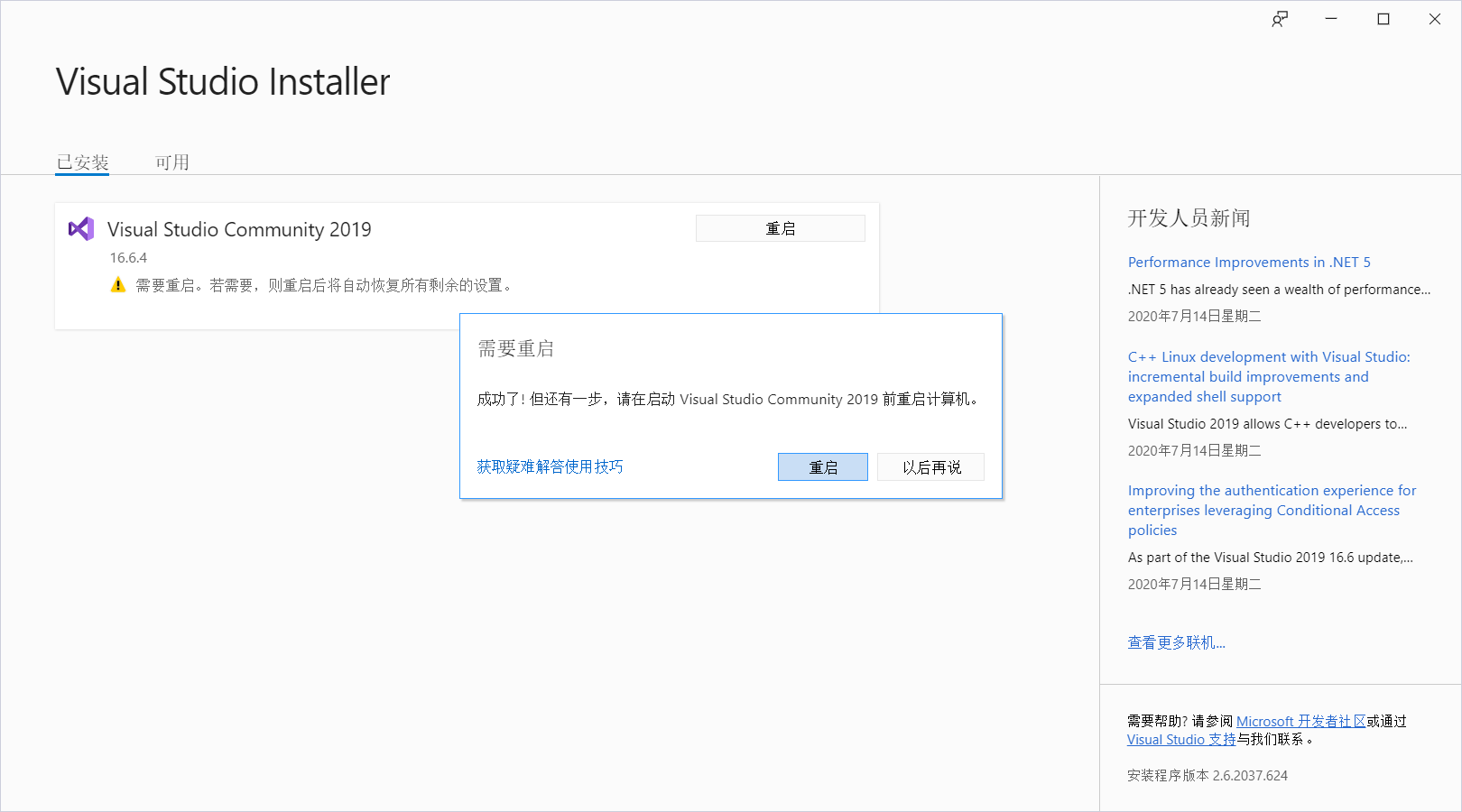
Task: Click the 需要重启 warning message on the product card
Action: [326, 285]
